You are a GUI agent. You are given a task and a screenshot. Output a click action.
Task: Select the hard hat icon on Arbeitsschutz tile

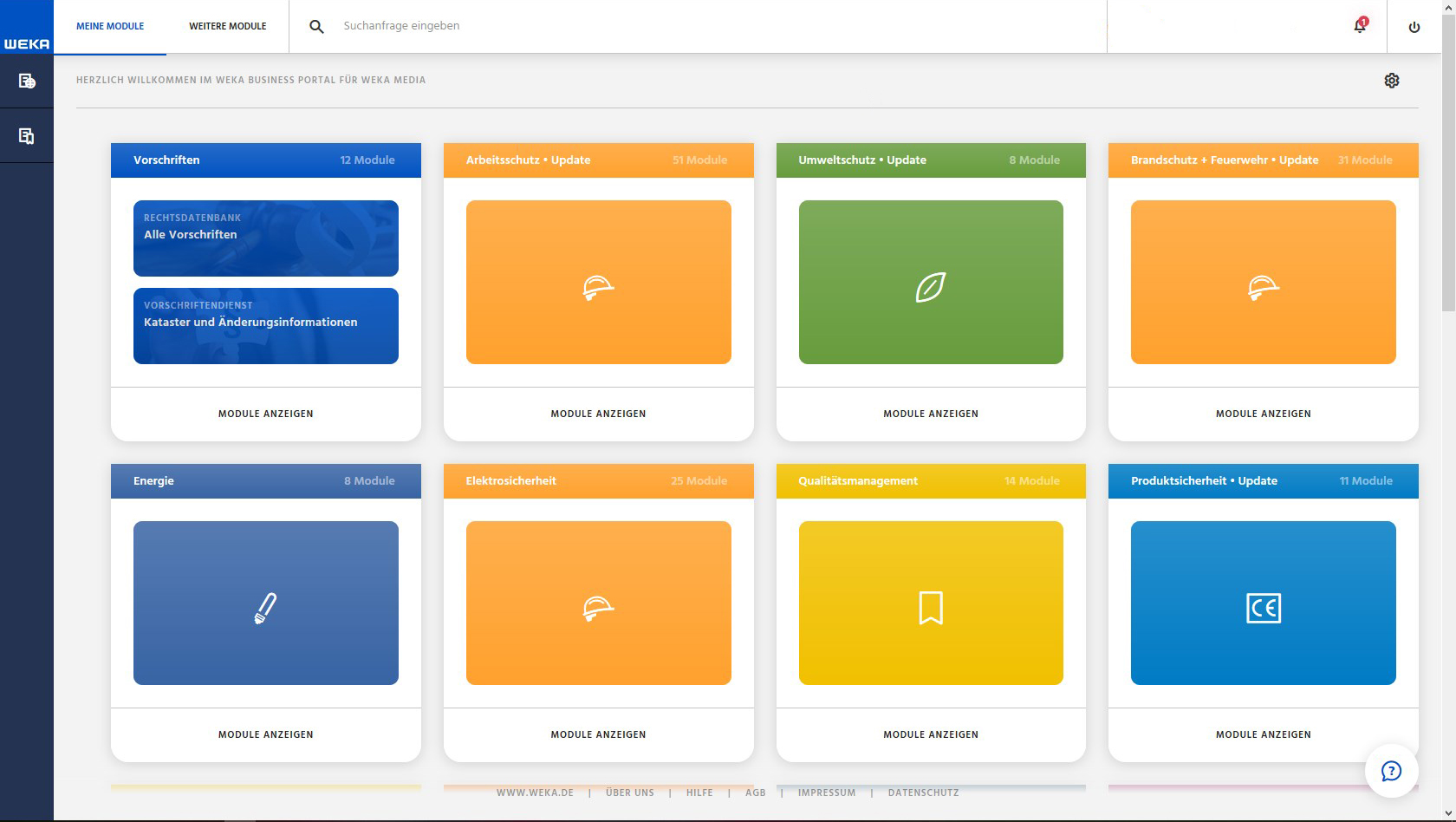(x=599, y=287)
